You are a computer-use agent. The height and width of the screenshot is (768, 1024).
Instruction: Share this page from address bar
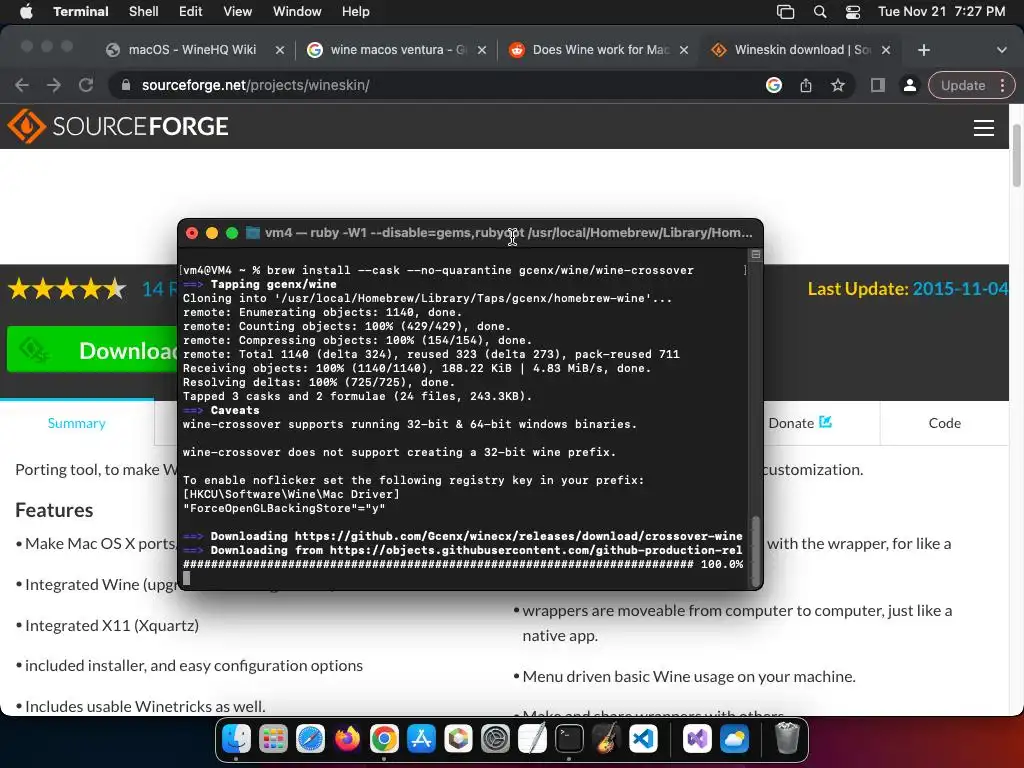point(806,85)
